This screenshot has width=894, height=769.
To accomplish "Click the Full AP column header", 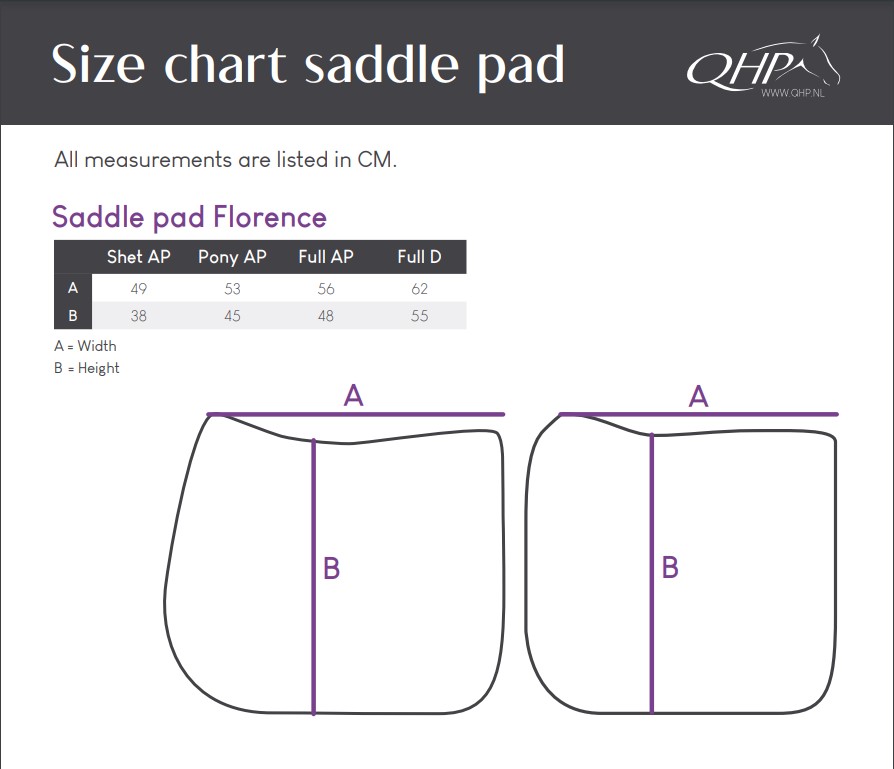I will coord(326,257).
